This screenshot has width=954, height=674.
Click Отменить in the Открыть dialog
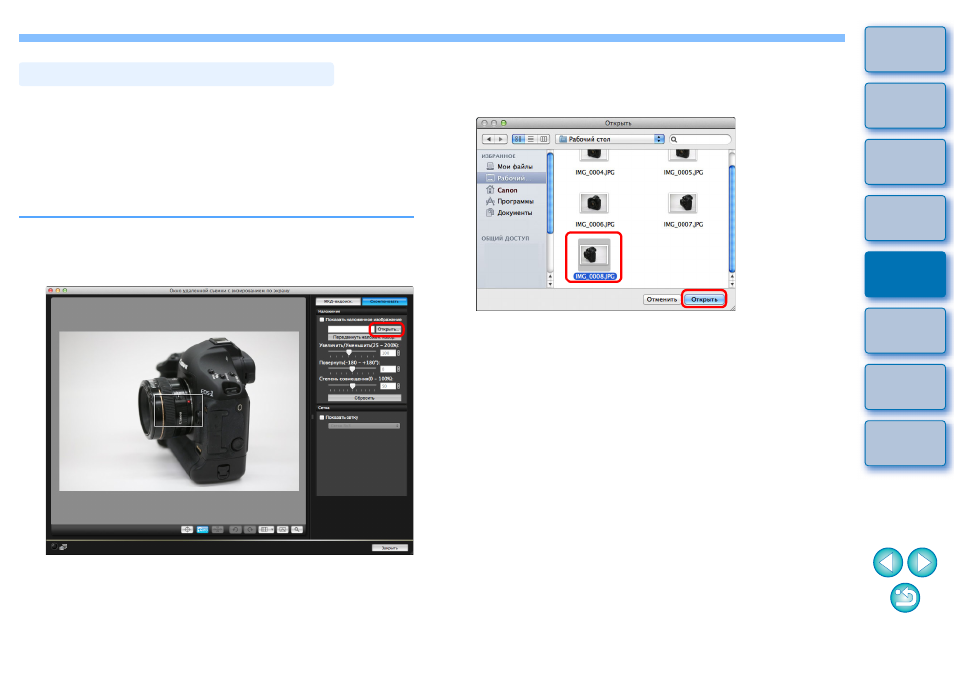[662, 299]
